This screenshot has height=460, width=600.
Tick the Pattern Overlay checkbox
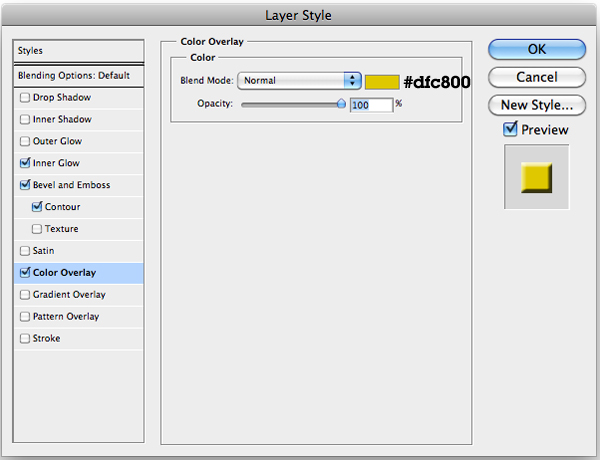(x=25, y=316)
